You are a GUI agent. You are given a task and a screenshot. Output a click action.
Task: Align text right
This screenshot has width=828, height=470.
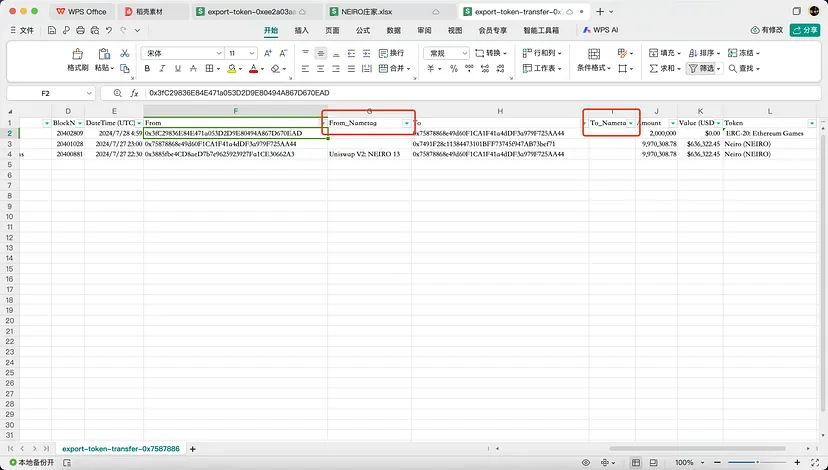pyautogui.click(x=336, y=69)
